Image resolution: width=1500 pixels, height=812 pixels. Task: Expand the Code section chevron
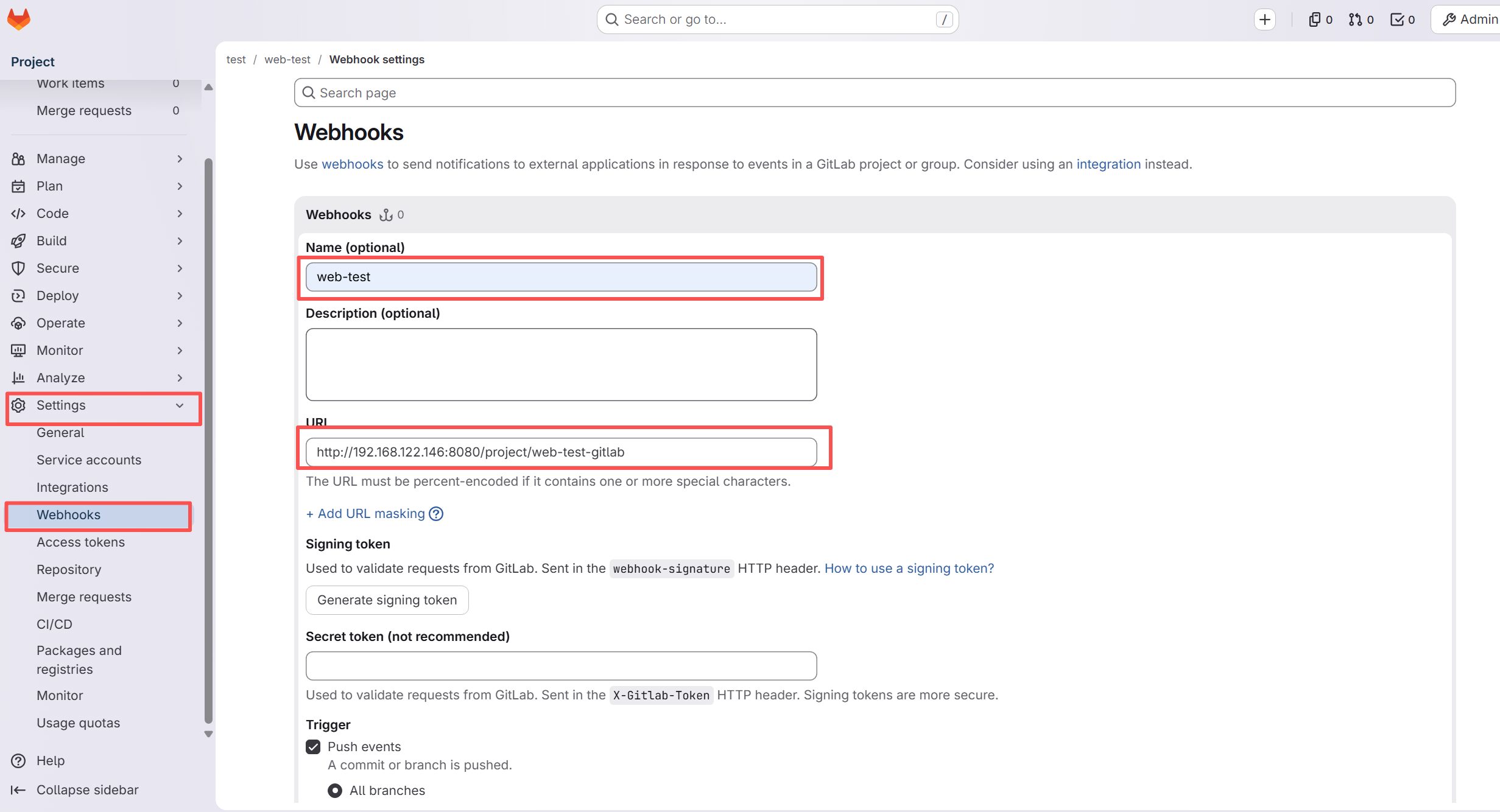(x=180, y=214)
